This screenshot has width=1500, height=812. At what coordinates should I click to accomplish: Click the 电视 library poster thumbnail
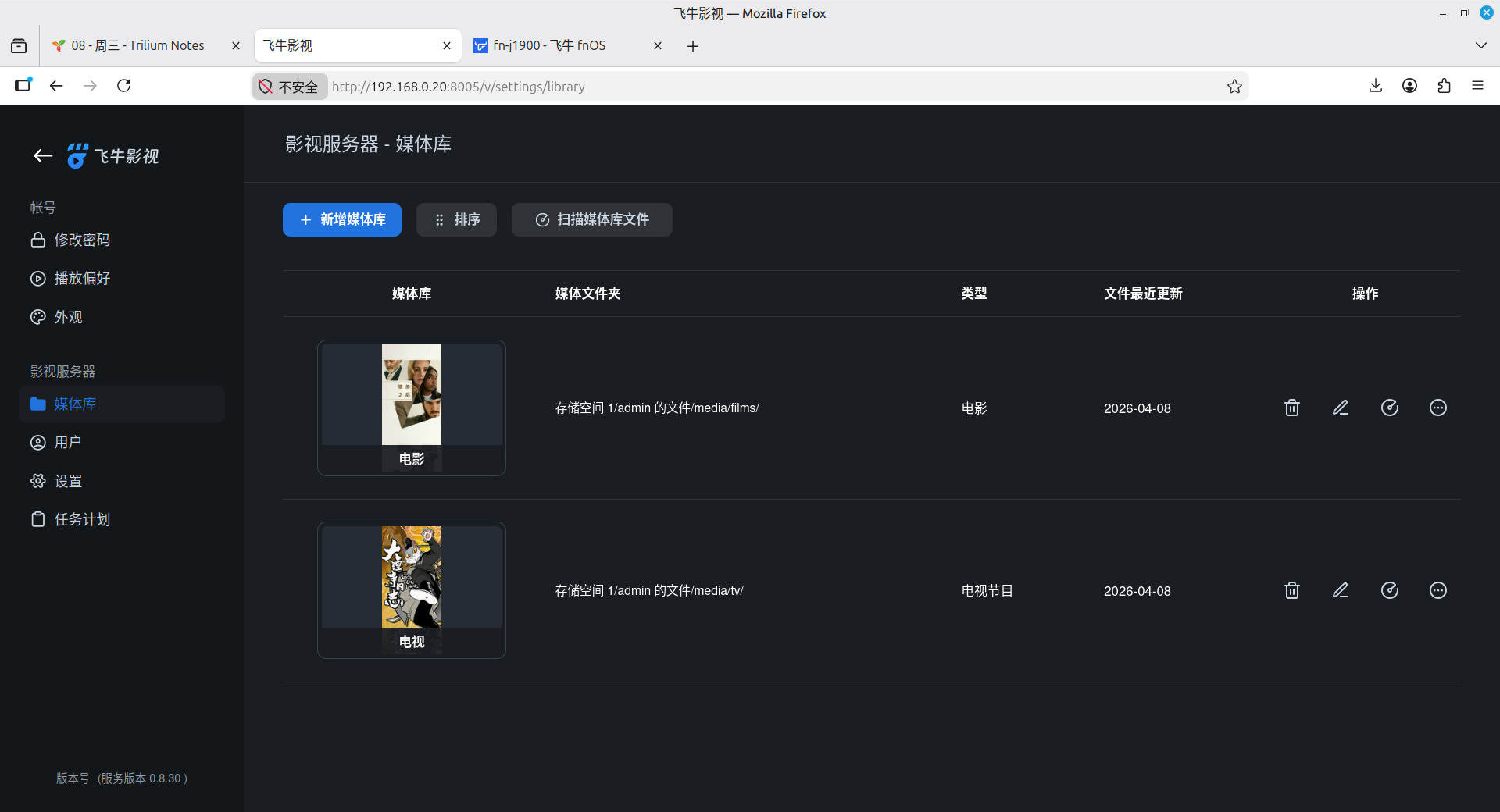click(411, 577)
